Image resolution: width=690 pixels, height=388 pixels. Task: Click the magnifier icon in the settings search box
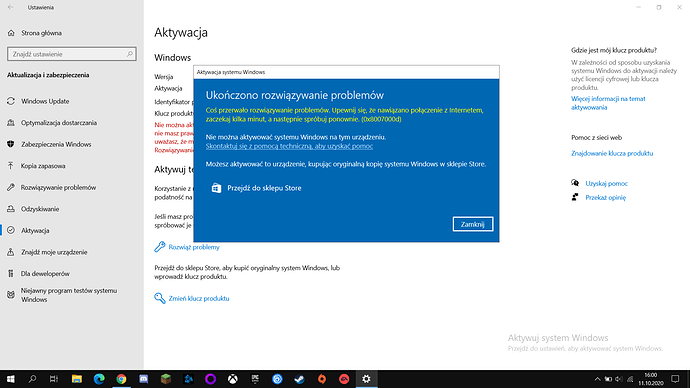(x=130, y=54)
